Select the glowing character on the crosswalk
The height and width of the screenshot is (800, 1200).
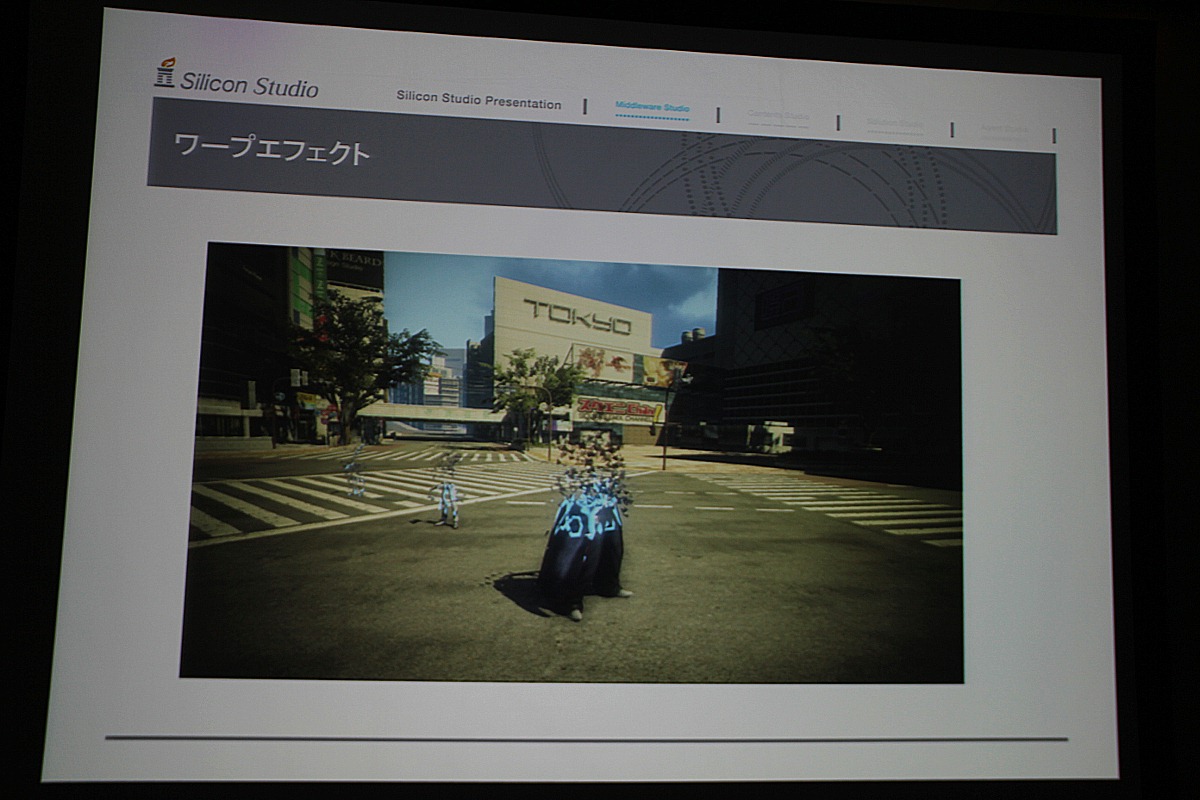(447, 493)
